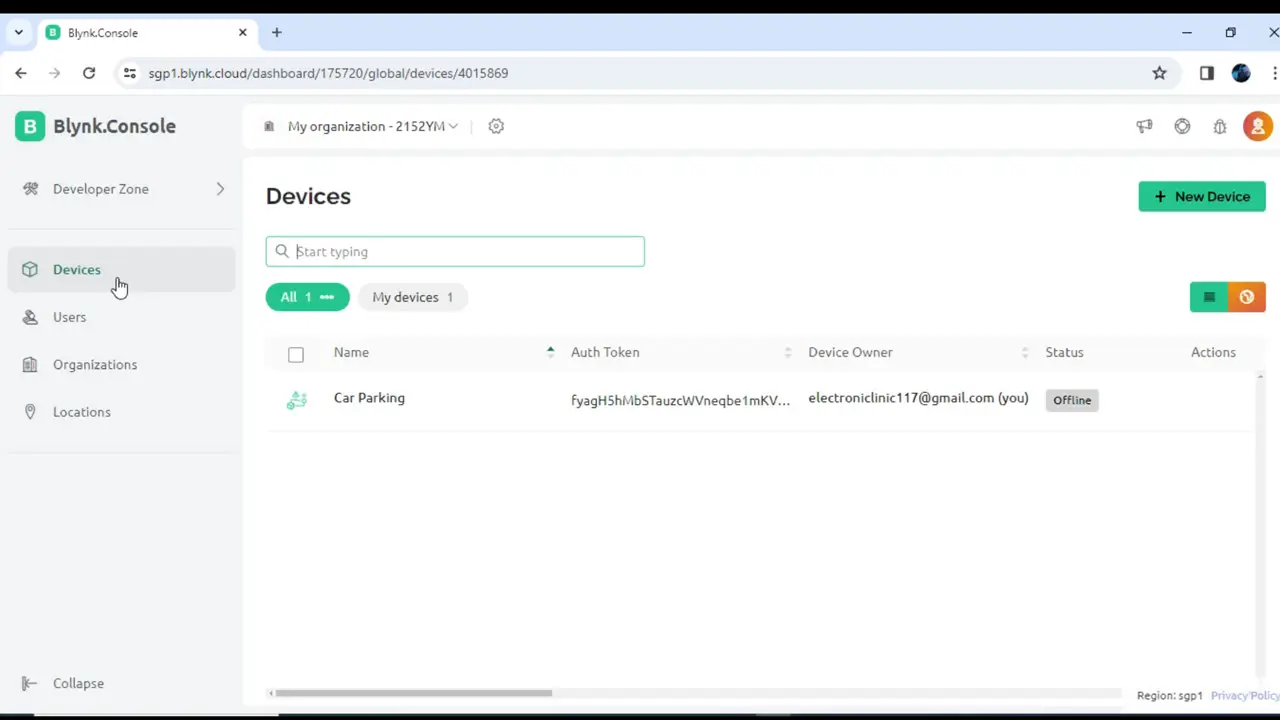Viewport: 1280px width, 720px height.
Task: Expand Developer Zone chevron
Action: (220, 189)
